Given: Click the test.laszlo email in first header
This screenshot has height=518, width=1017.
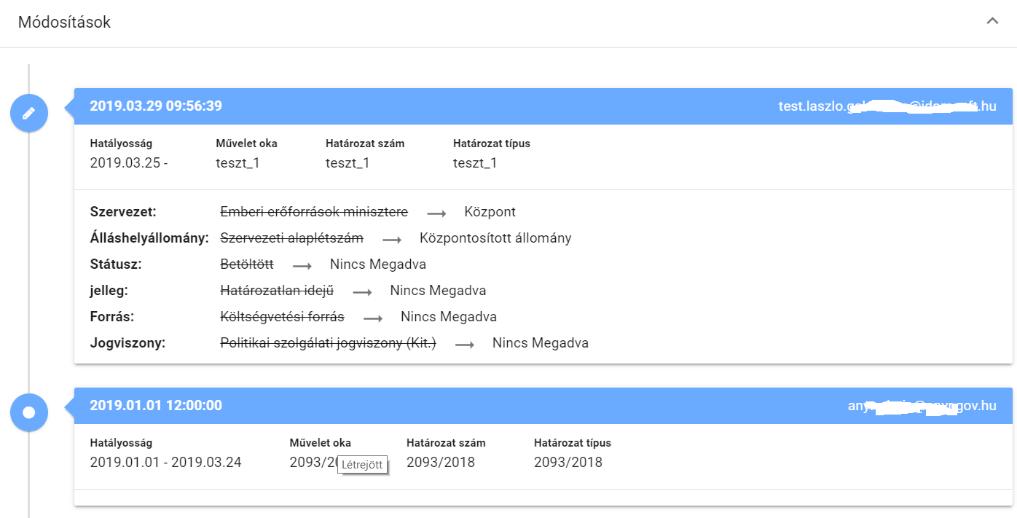Looking at the screenshot, I should tap(887, 106).
